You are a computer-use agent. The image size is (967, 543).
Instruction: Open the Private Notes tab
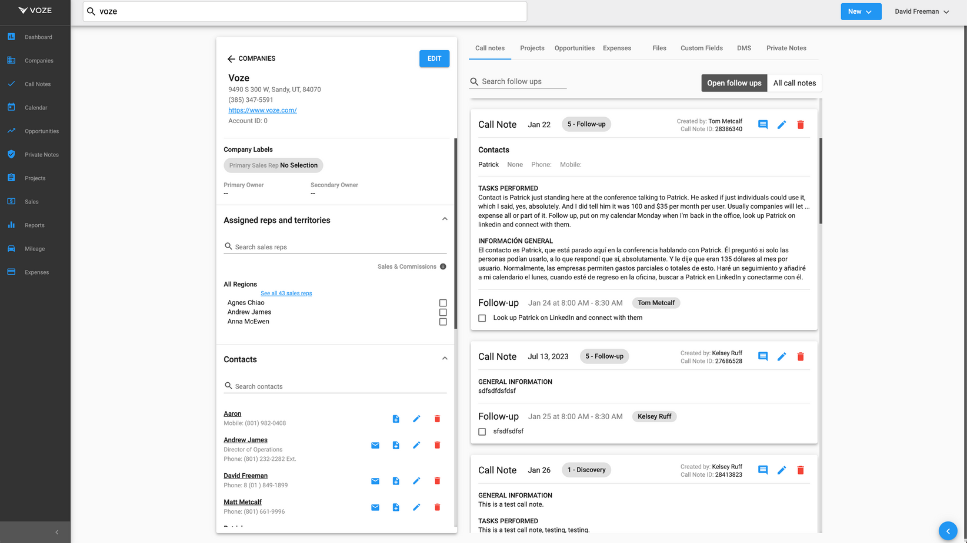click(786, 48)
